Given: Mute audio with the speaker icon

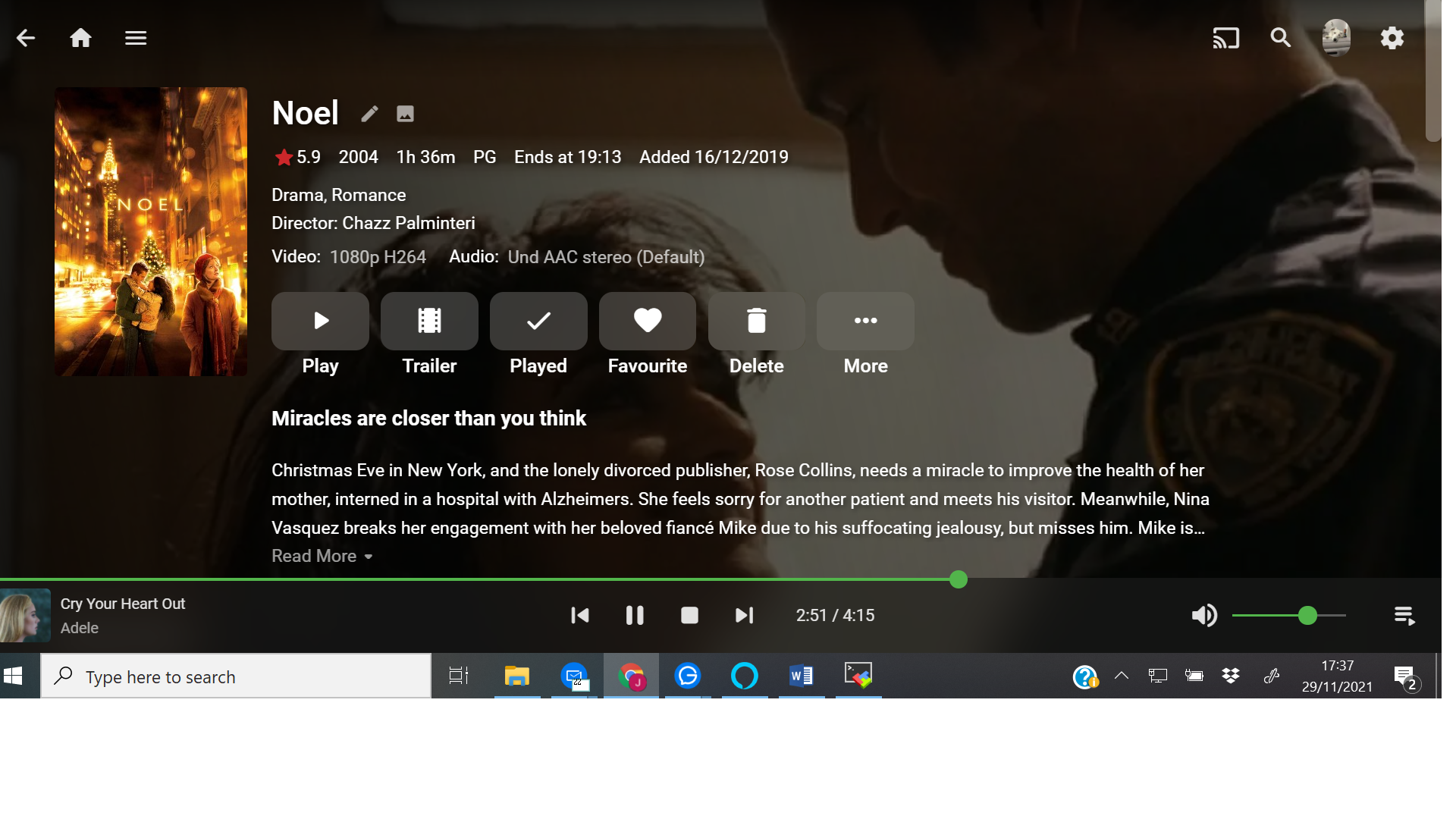Looking at the screenshot, I should 1203,616.
